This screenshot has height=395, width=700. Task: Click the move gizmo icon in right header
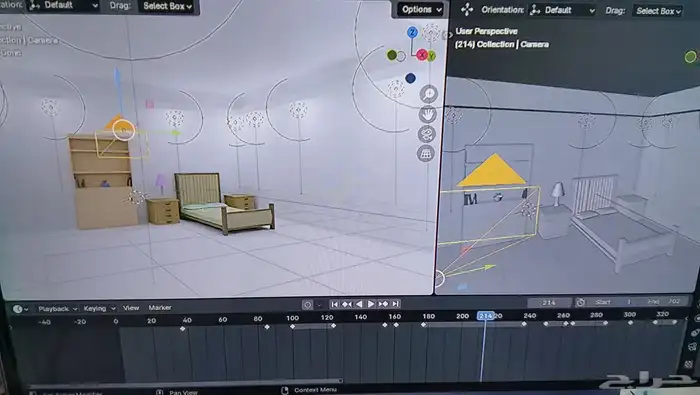[467, 10]
